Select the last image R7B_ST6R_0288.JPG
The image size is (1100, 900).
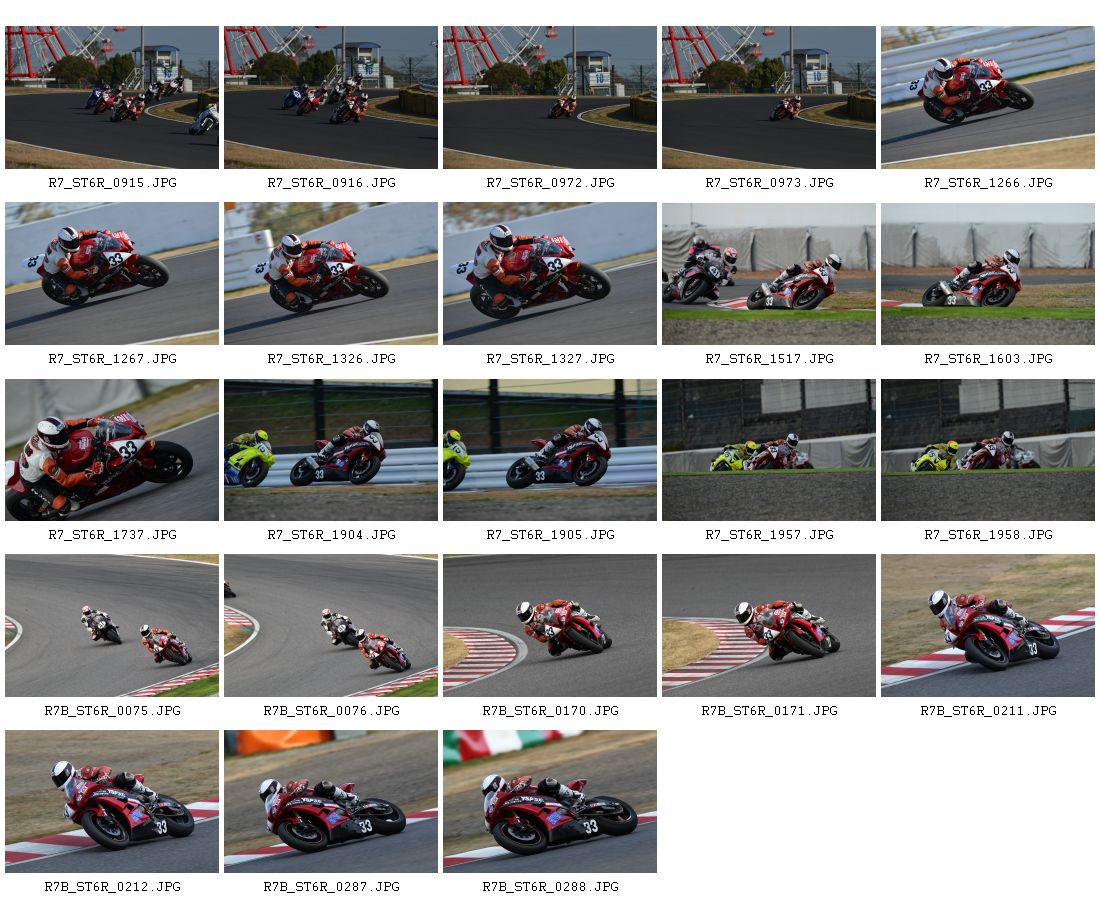[x=549, y=802]
